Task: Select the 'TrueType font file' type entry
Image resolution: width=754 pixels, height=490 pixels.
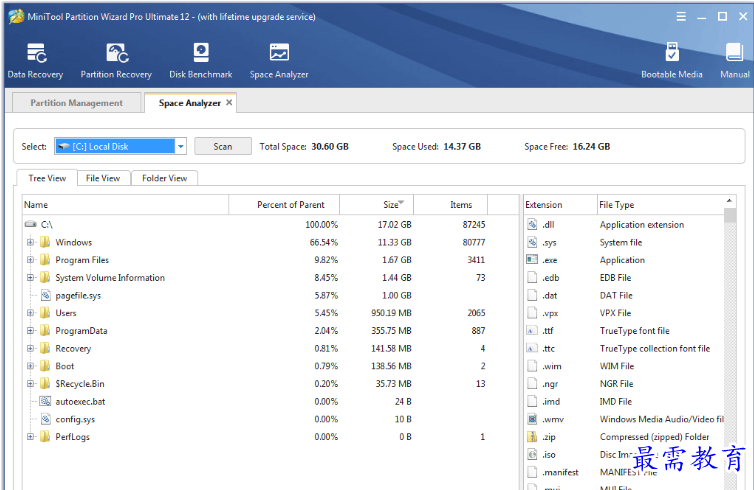Action: tap(634, 330)
